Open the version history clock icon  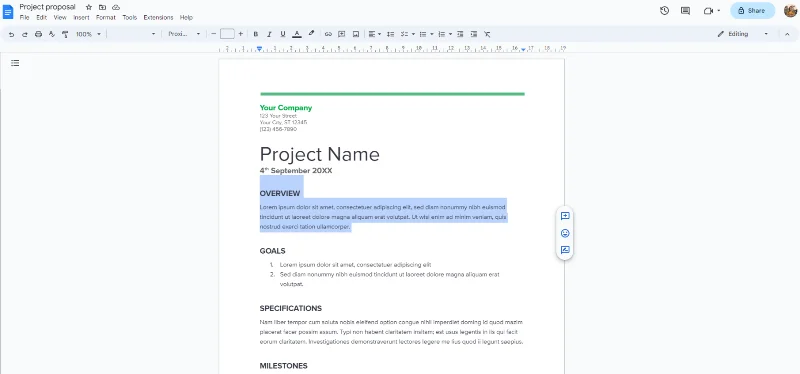pos(664,11)
